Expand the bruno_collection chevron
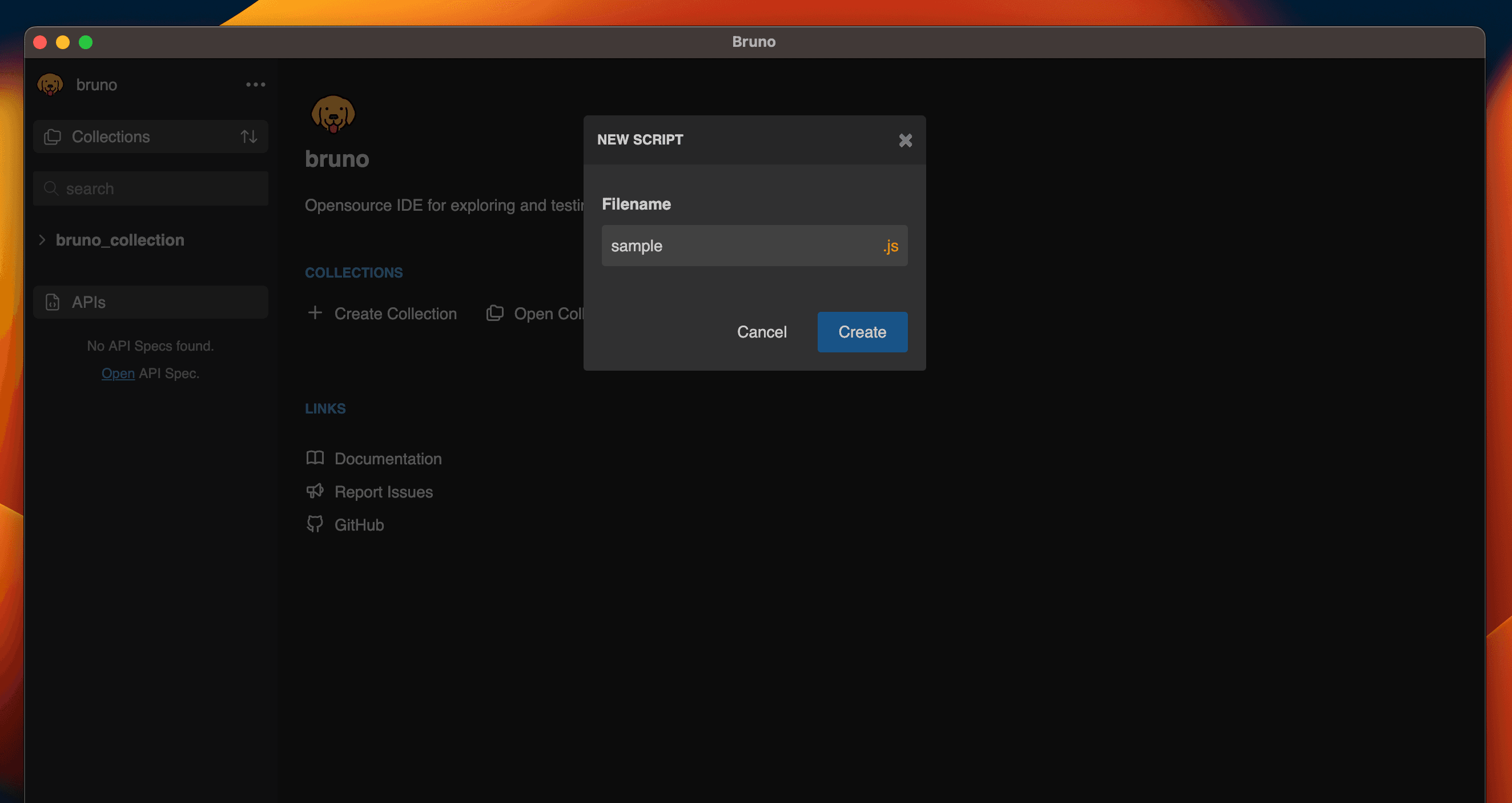The image size is (1512, 803). tap(42, 239)
